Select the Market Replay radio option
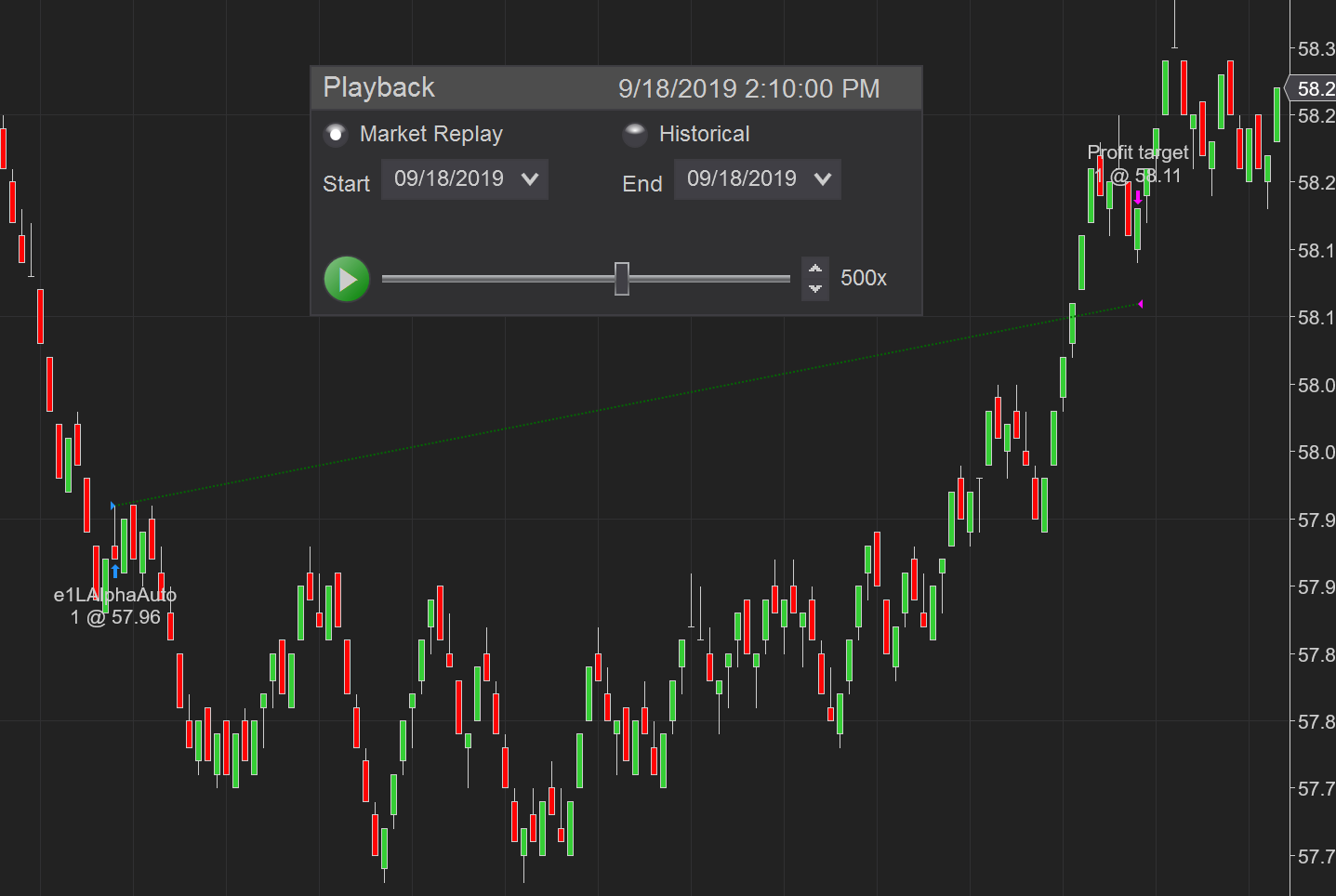 tap(336, 135)
